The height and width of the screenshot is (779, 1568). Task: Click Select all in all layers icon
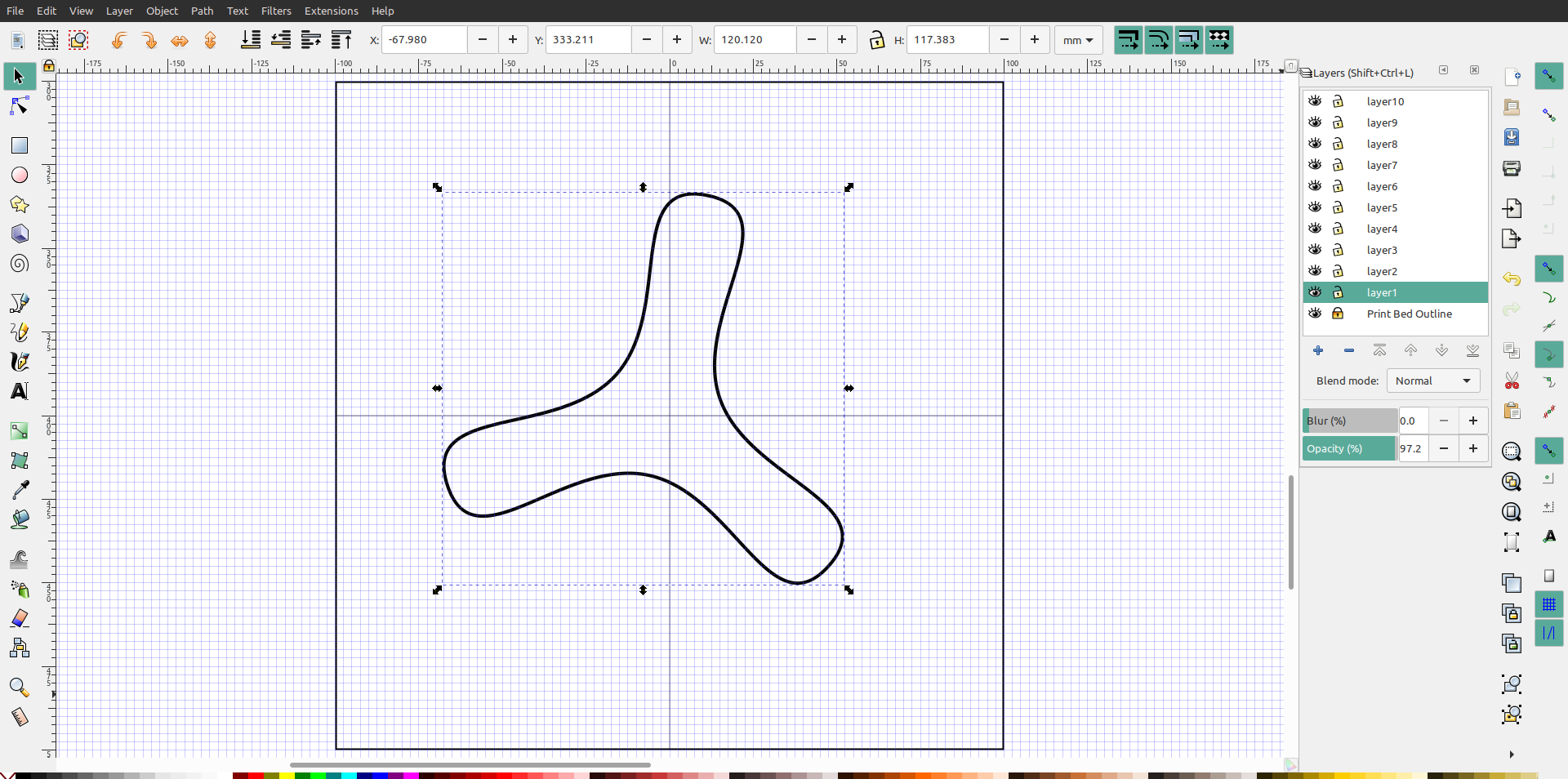point(48,40)
